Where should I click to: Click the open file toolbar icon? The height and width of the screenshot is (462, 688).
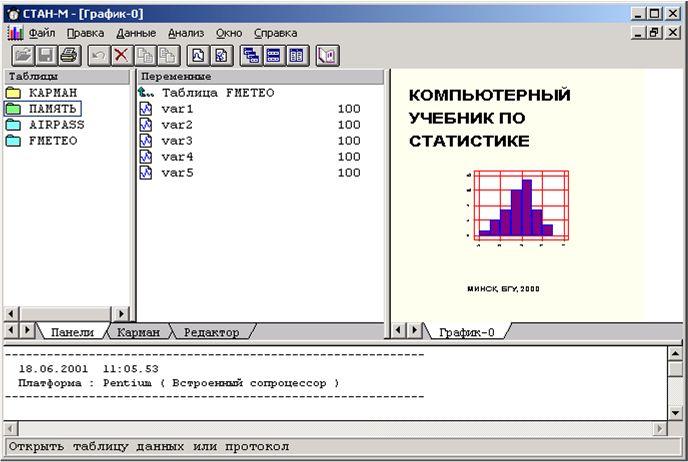pyautogui.click(x=22, y=56)
